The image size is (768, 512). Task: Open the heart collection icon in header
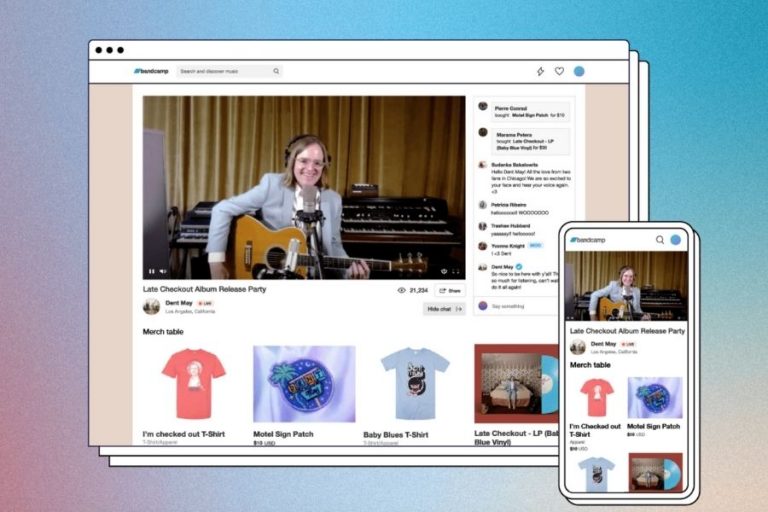[x=559, y=71]
